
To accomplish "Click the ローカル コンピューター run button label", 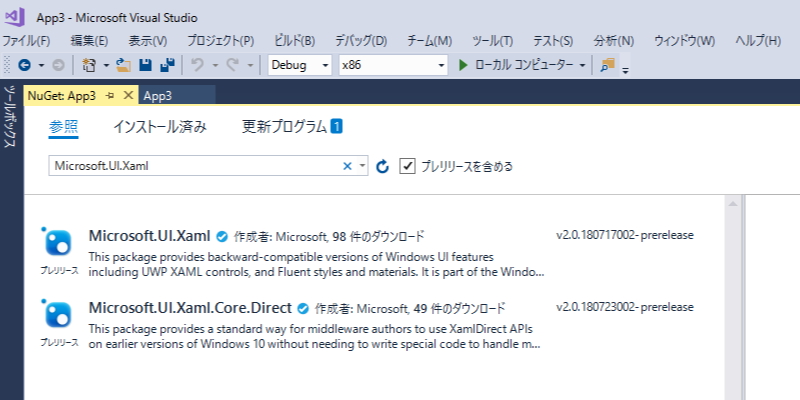I will click(523, 65).
